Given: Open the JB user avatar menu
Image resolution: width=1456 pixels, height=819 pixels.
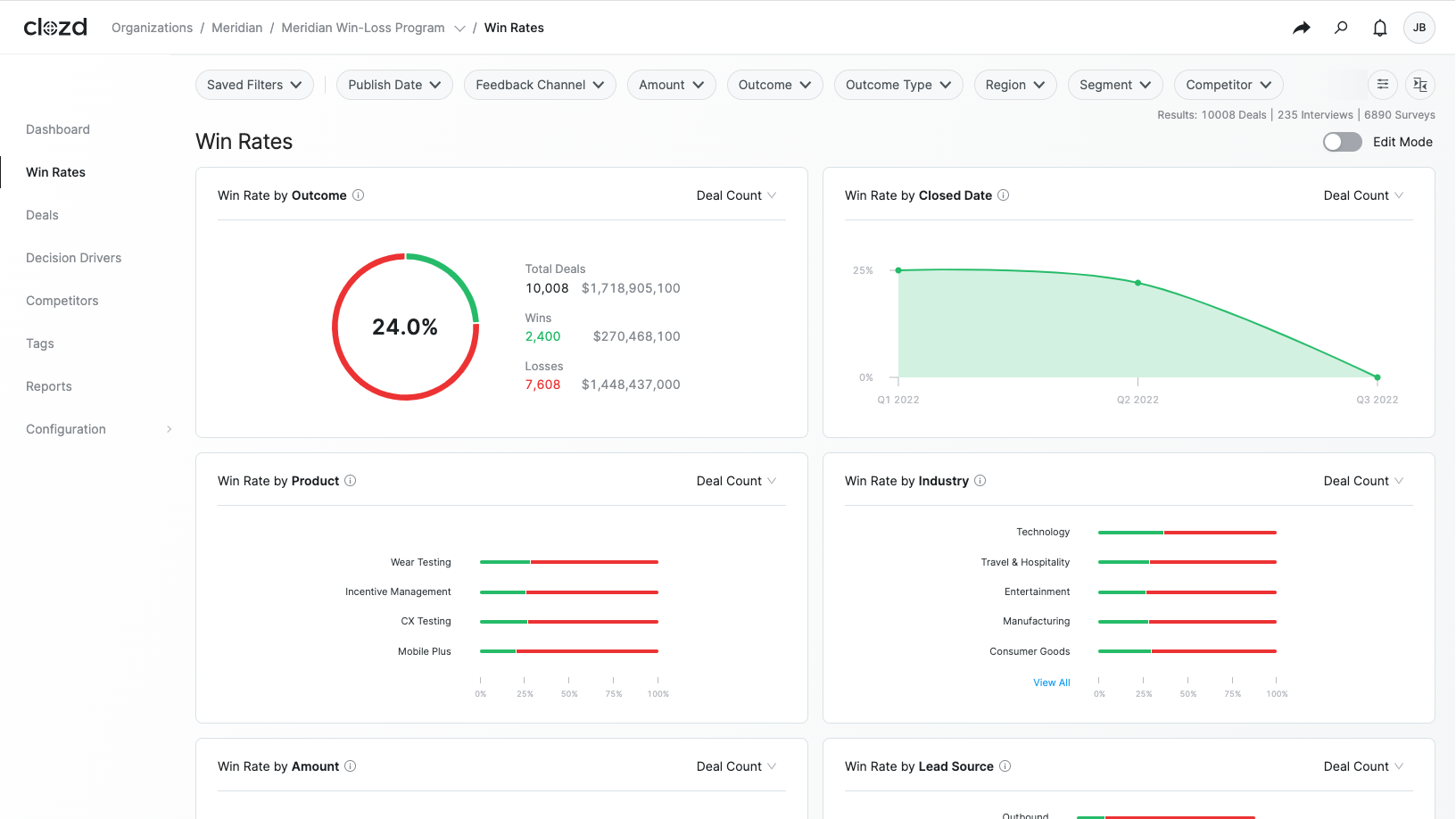Looking at the screenshot, I should (x=1419, y=28).
